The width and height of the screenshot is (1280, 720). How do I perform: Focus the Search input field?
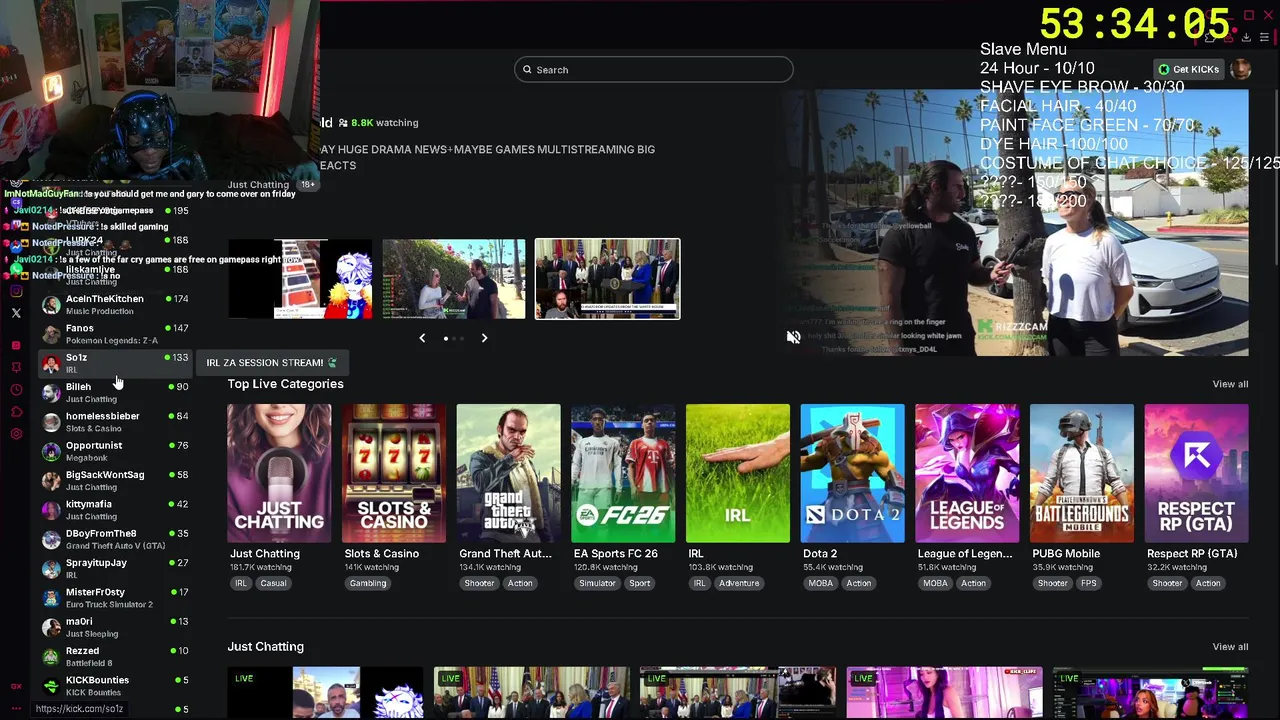tap(654, 70)
